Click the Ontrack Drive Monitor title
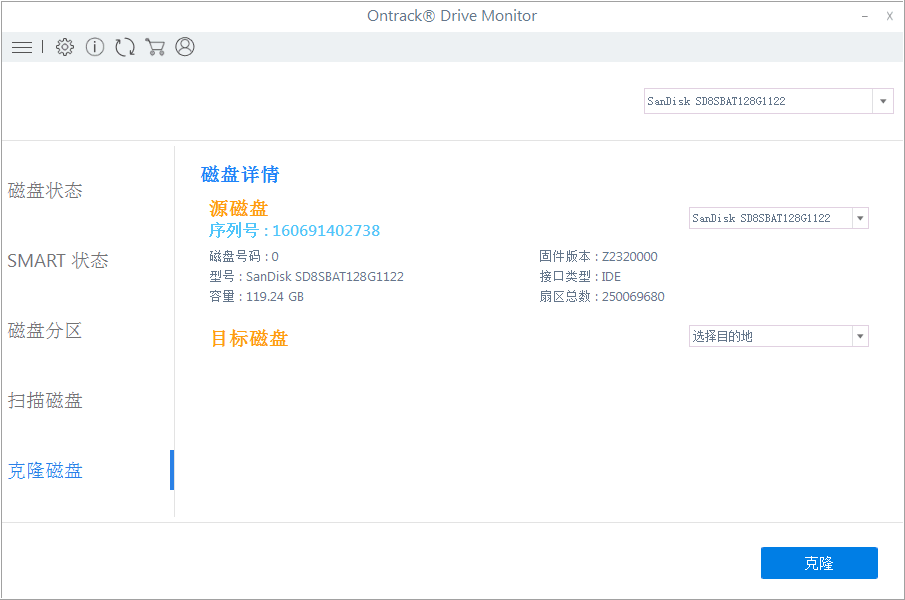905x600 pixels. [452, 16]
